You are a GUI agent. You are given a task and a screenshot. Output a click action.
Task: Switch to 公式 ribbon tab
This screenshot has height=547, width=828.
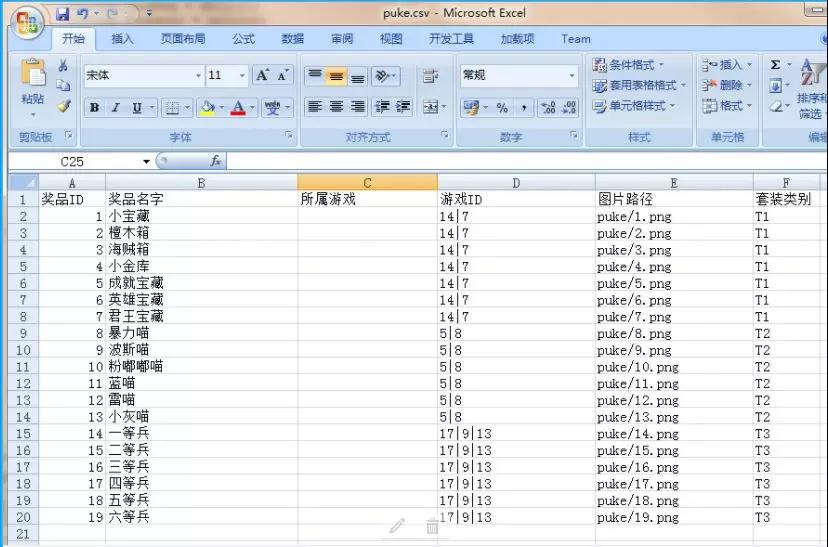243,39
